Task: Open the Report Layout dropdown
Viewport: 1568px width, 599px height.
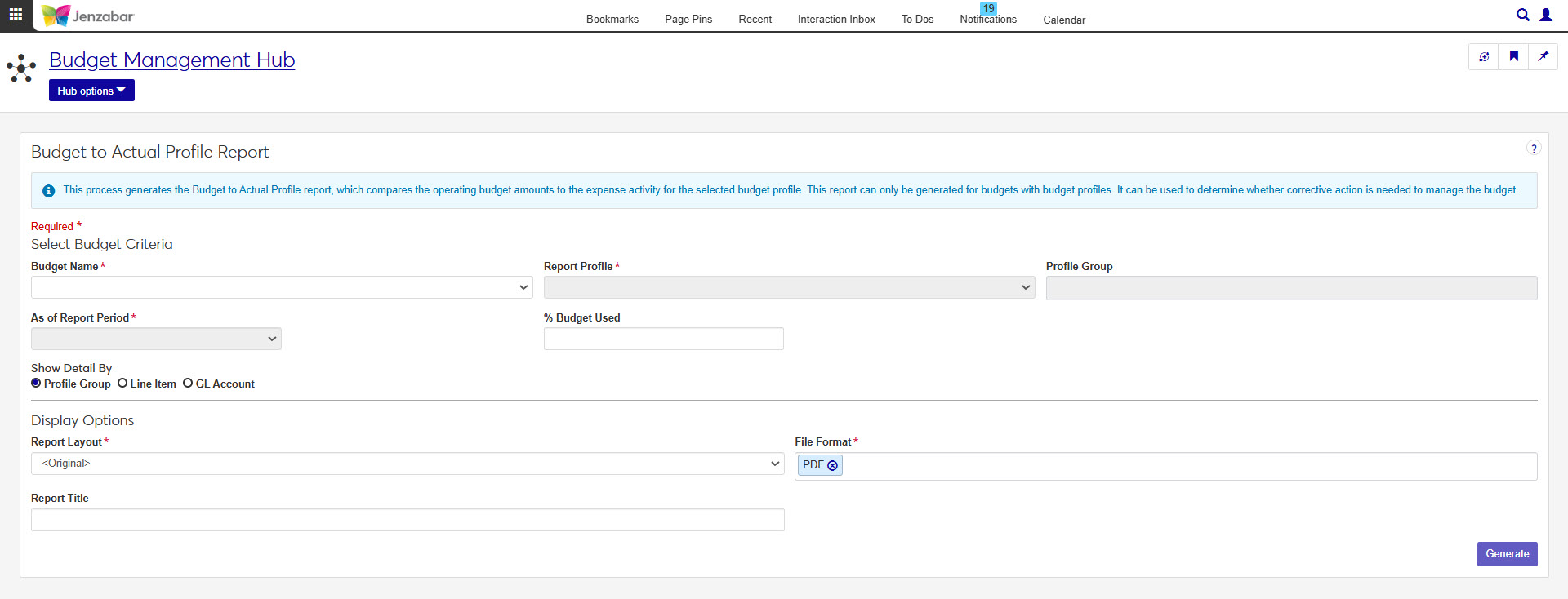Action: coord(407,464)
